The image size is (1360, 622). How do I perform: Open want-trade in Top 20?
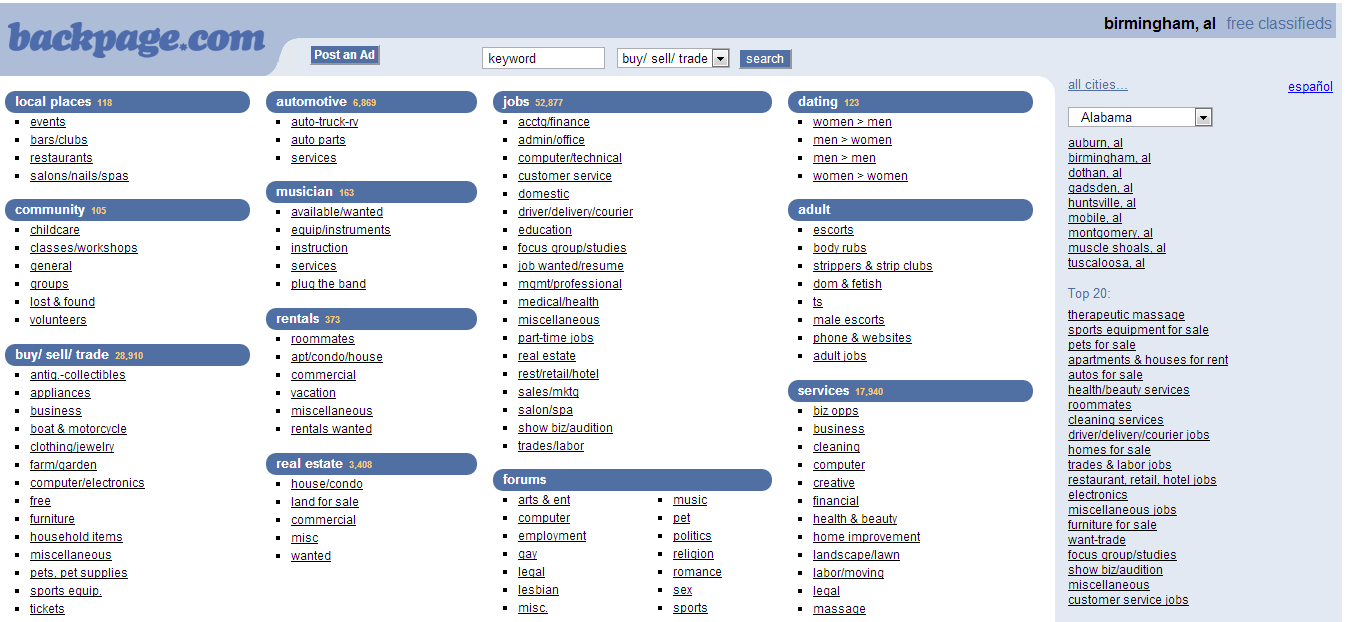[x=1096, y=540]
